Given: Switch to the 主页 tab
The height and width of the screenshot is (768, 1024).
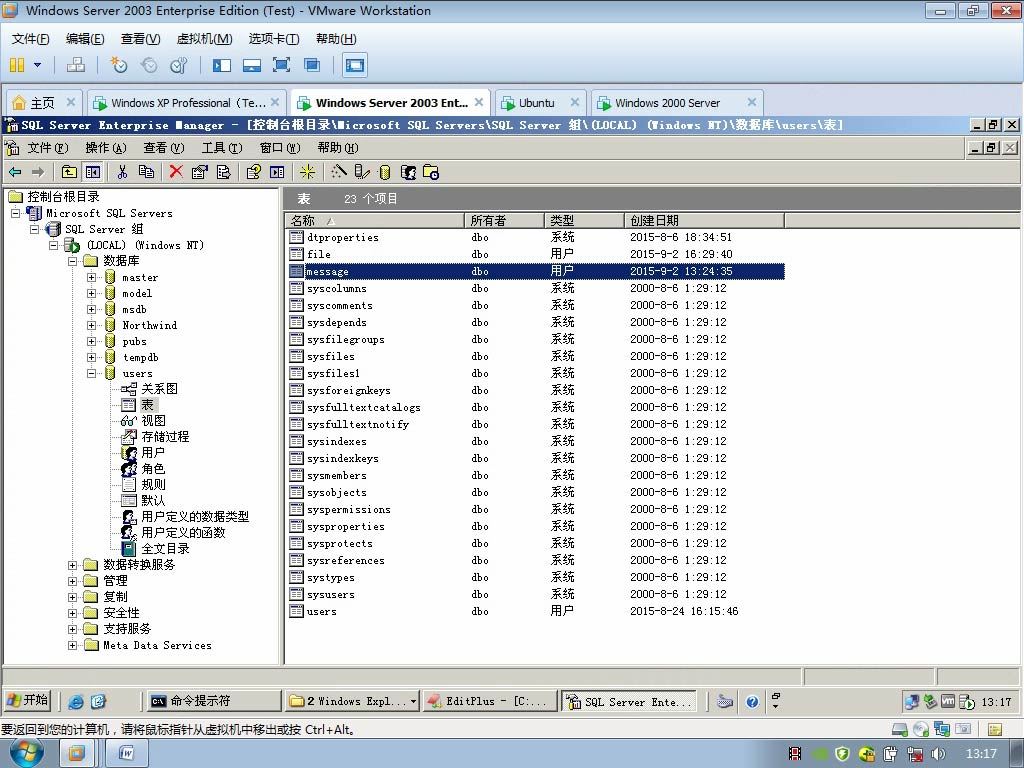Looking at the screenshot, I should (x=42, y=103).
